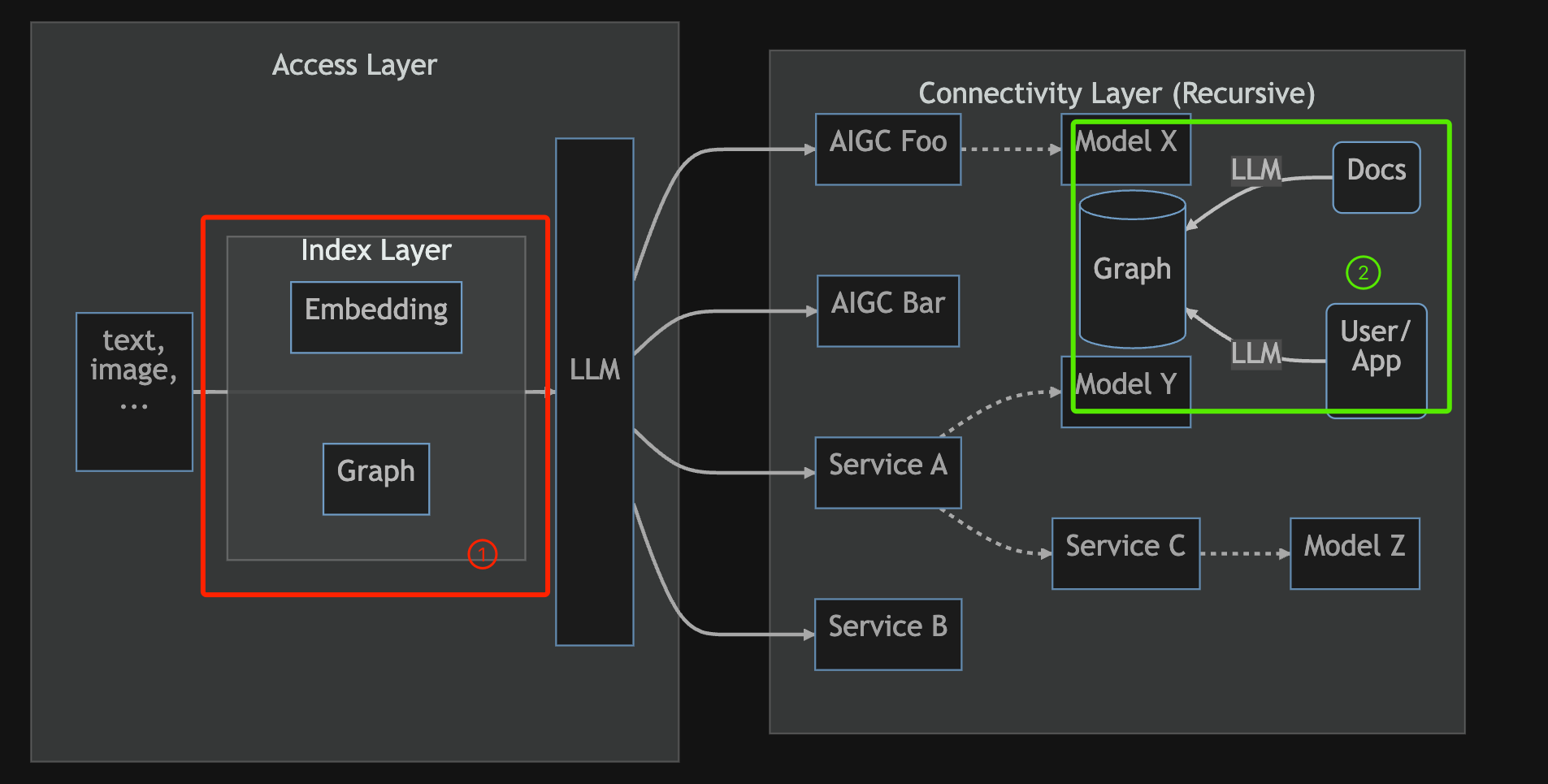Select the User/App node
Image resolution: width=1548 pixels, height=784 pixels.
click(1376, 361)
